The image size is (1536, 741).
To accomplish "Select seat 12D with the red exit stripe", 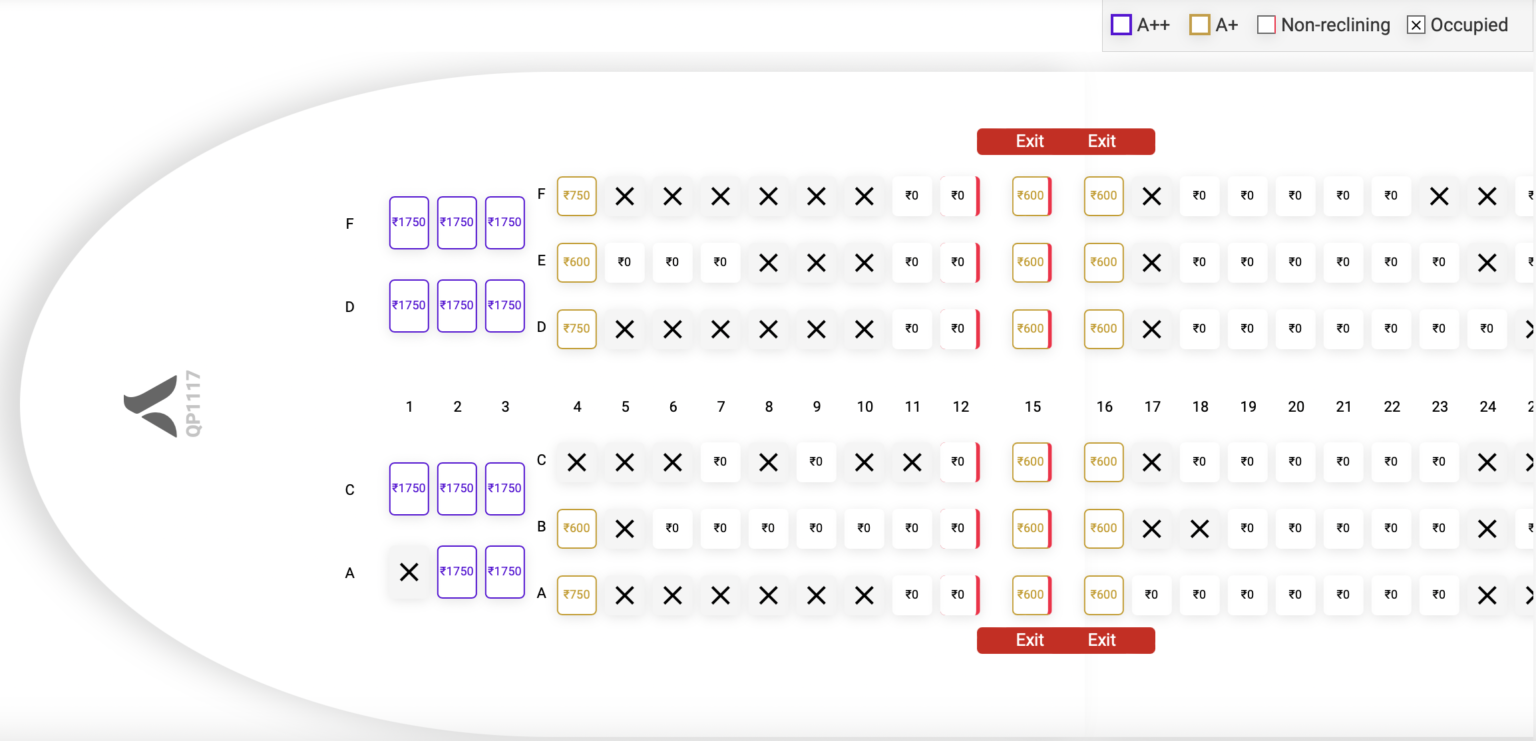I will click(x=958, y=328).
